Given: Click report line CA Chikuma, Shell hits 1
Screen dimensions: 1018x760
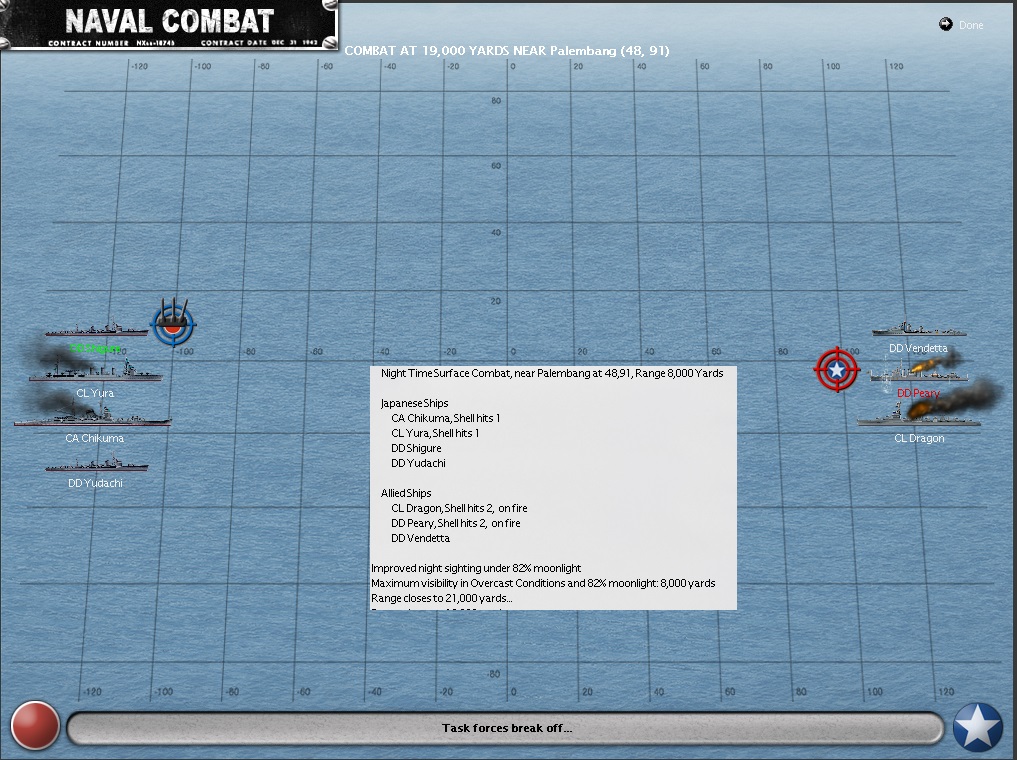Looking at the screenshot, I should 445,419.
